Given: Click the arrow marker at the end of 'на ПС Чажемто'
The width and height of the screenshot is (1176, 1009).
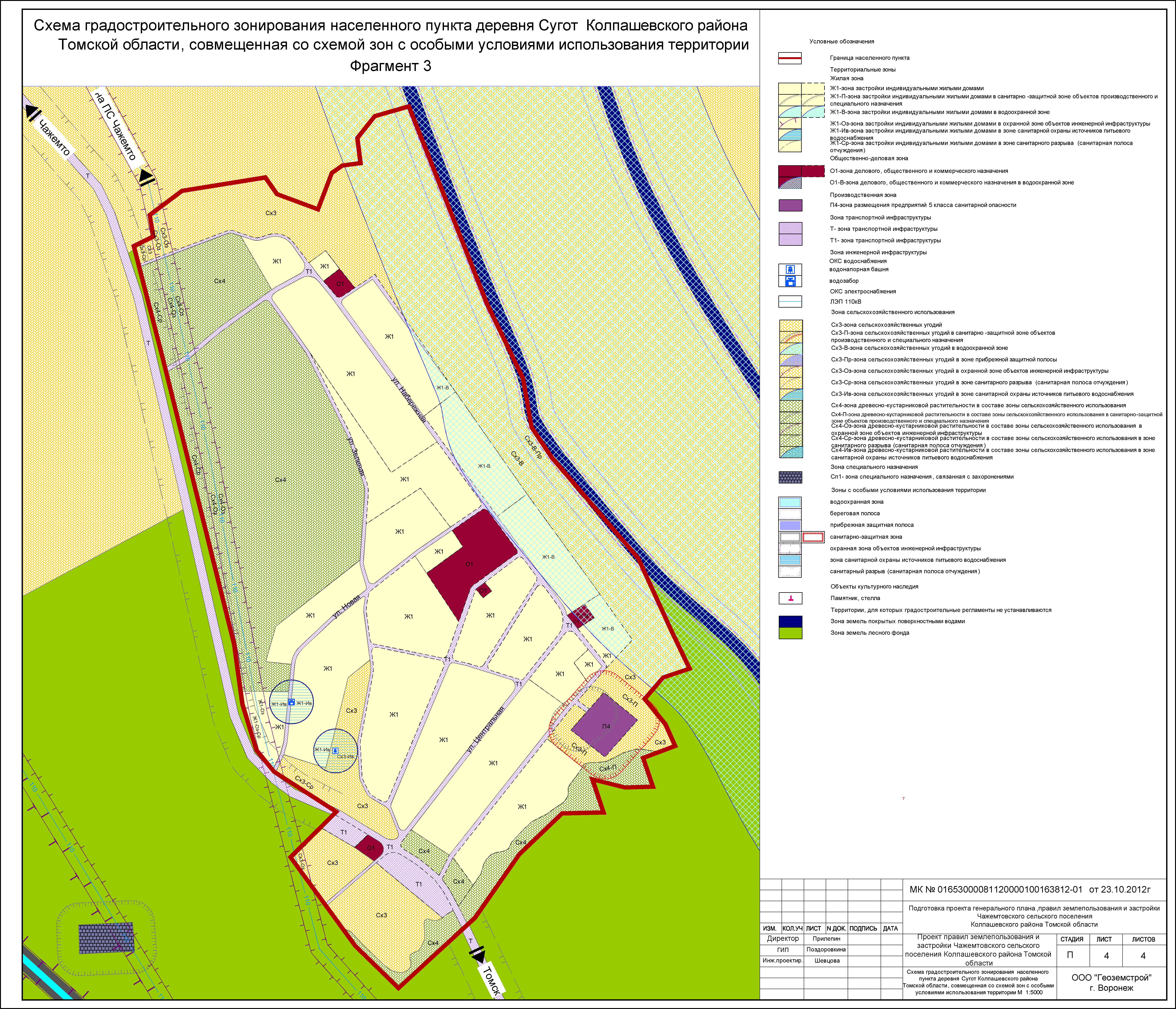Looking at the screenshot, I should click(146, 177).
